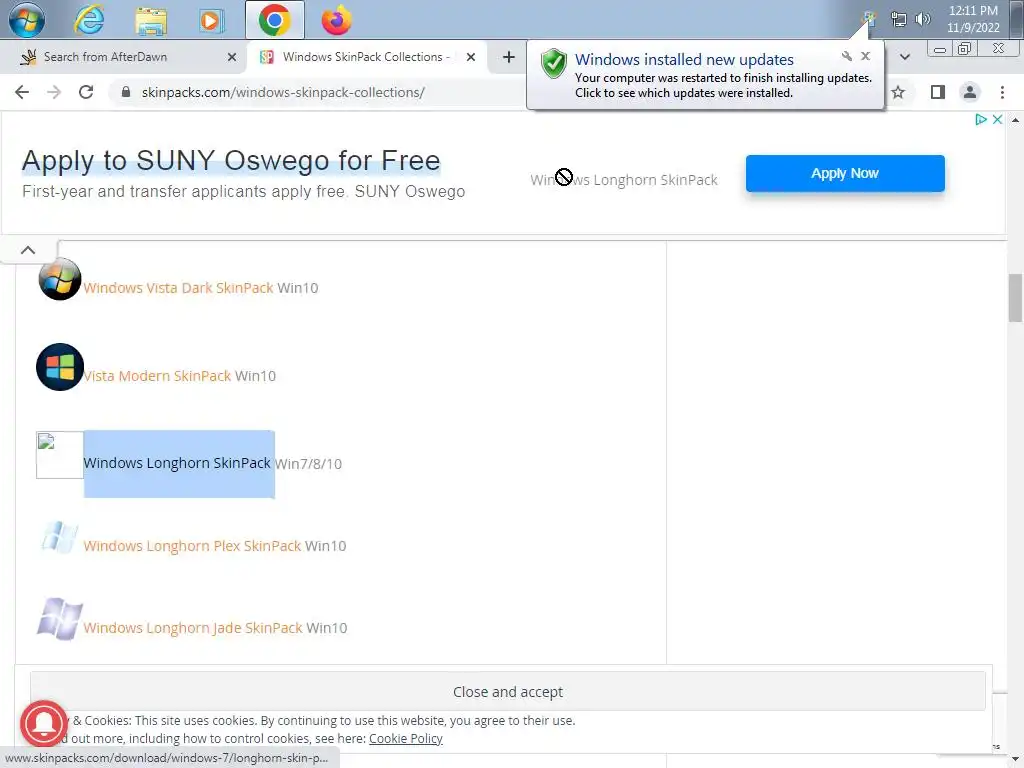This screenshot has height=768, width=1024.
Task: View site security padlock info
Action: coord(126,92)
